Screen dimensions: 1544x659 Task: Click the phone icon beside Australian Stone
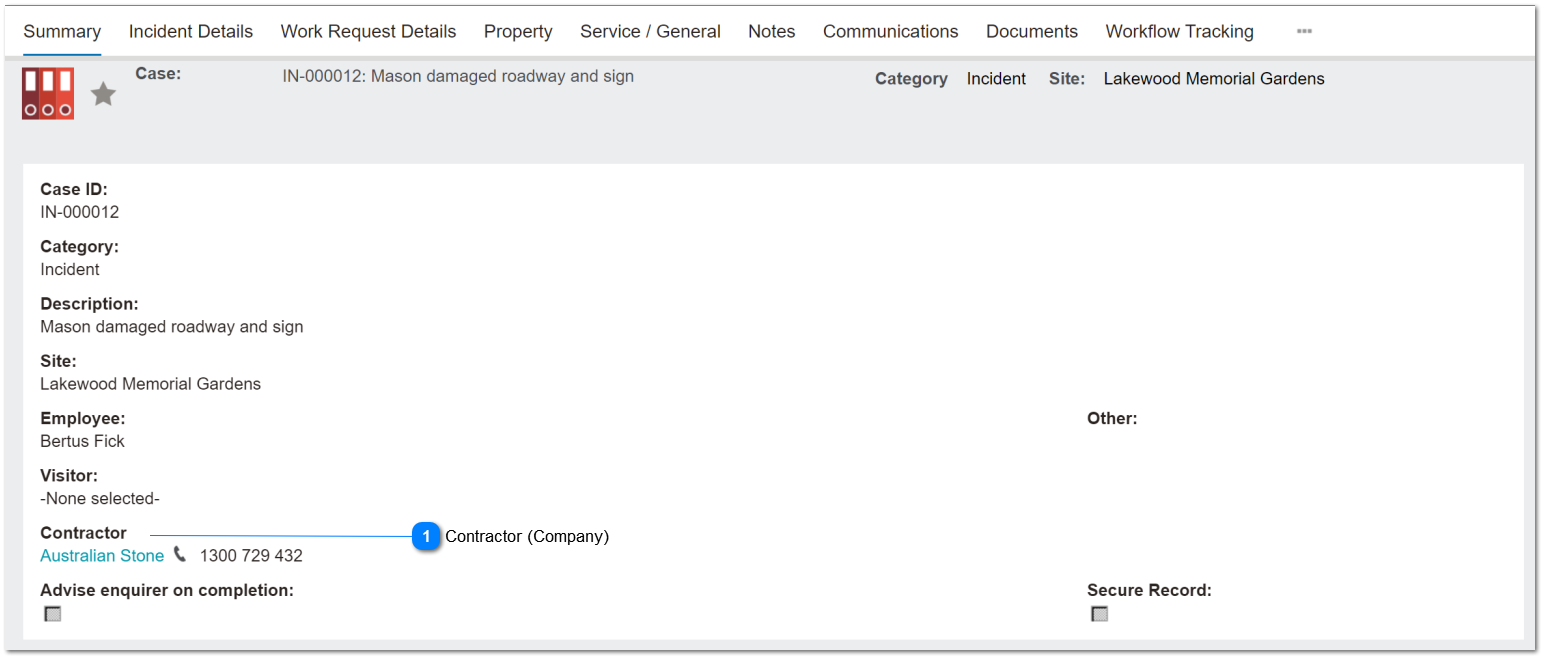[x=180, y=554]
